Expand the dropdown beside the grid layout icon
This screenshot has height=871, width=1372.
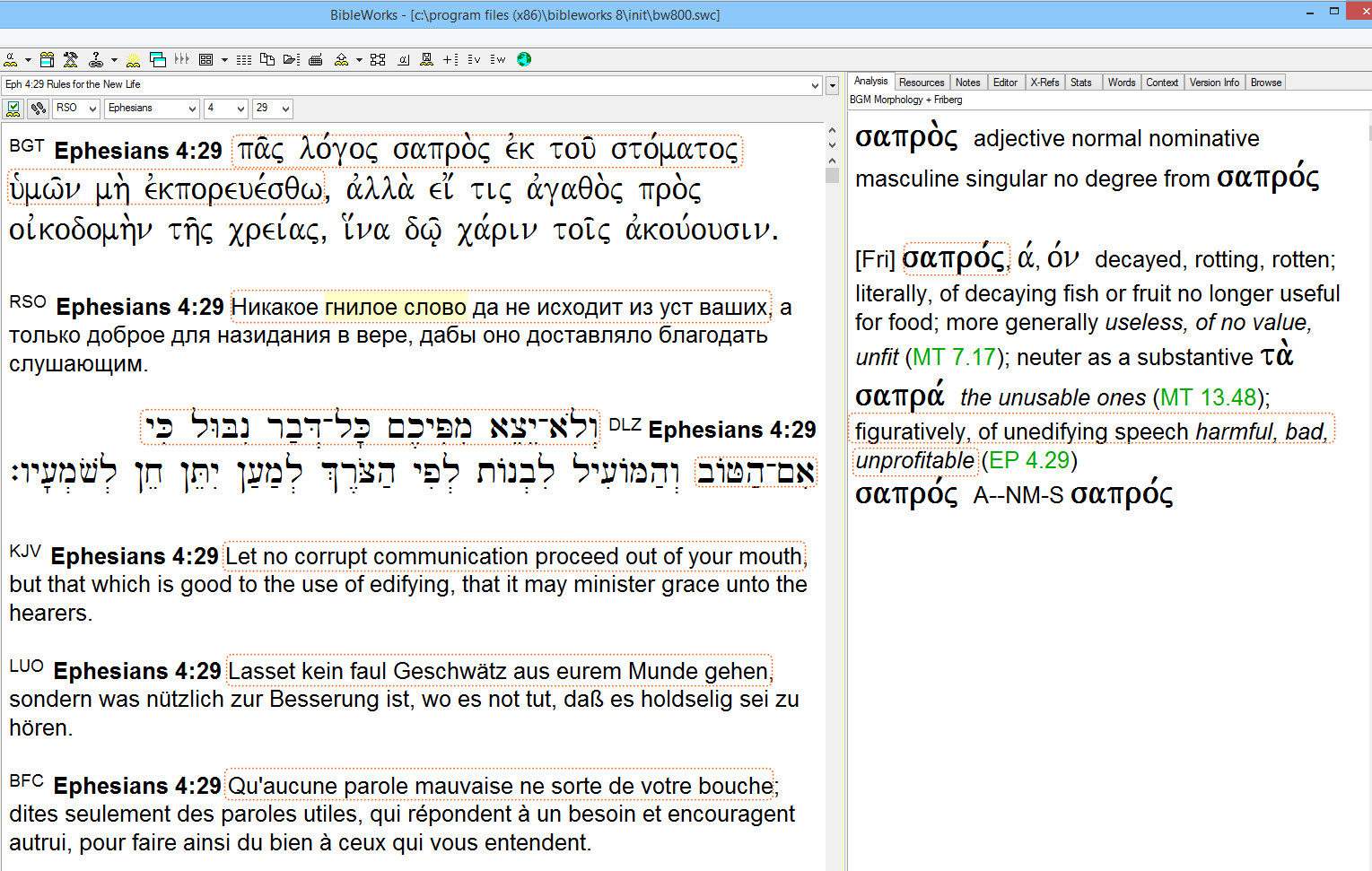pyautogui.click(x=224, y=60)
